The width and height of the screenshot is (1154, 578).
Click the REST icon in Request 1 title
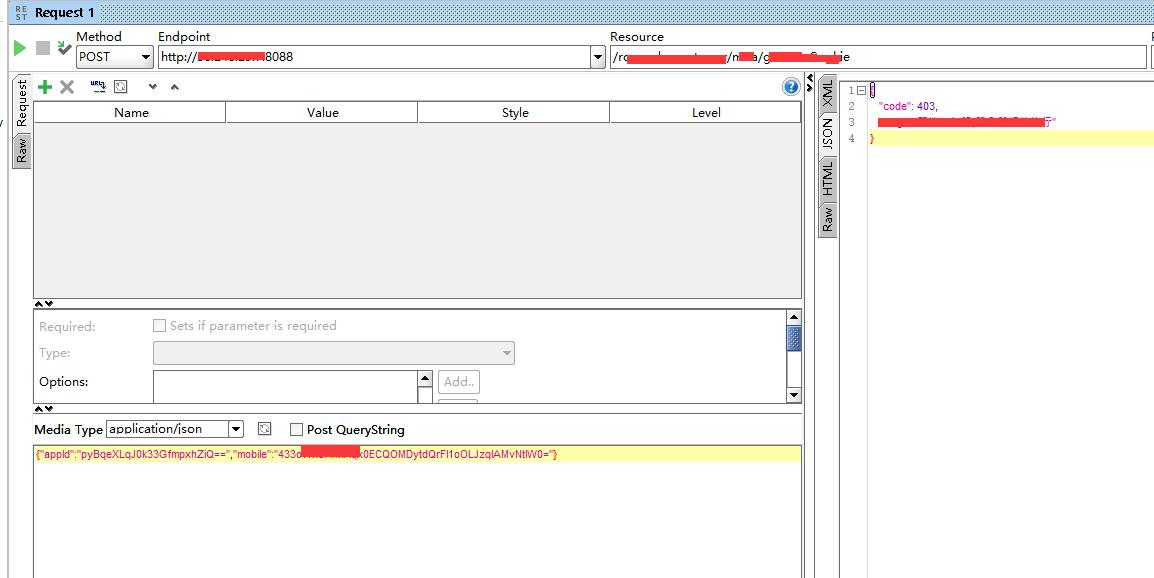click(21, 13)
